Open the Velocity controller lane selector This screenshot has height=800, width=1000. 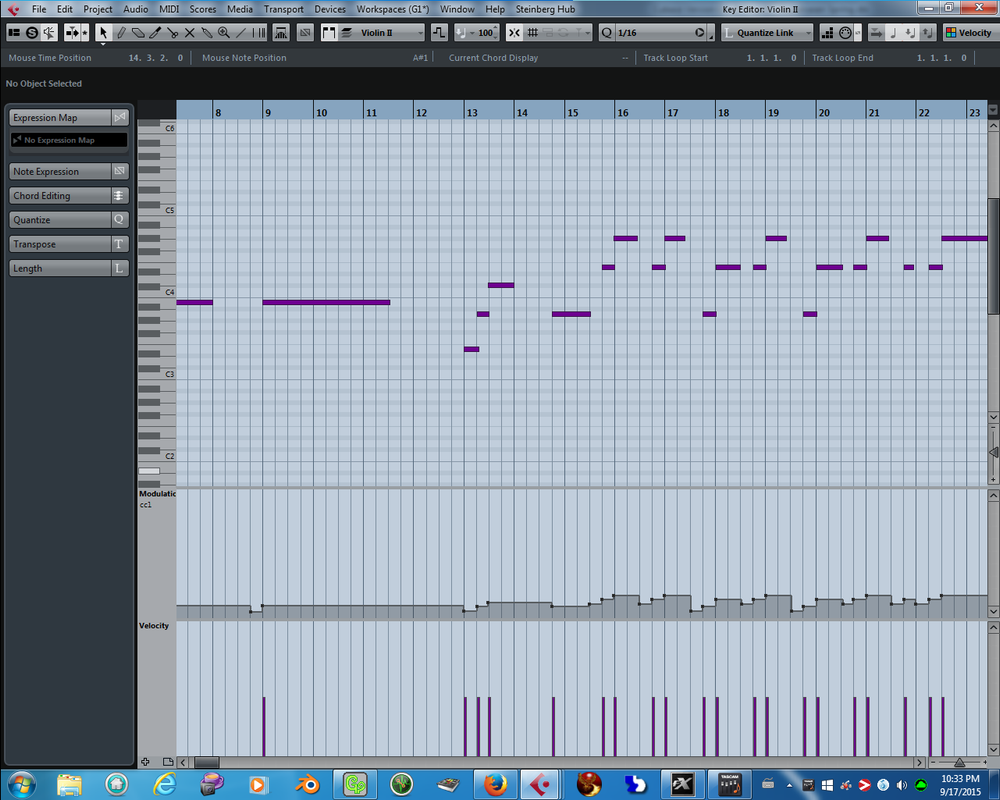point(154,626)
